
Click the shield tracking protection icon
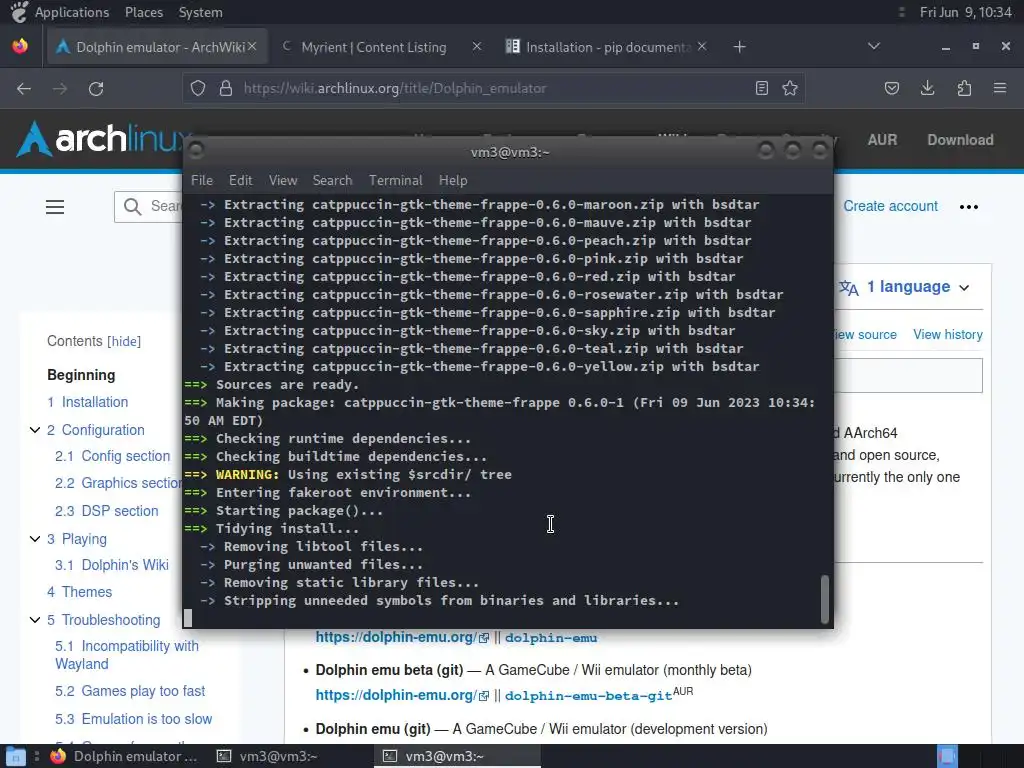(x=198, y=88)
